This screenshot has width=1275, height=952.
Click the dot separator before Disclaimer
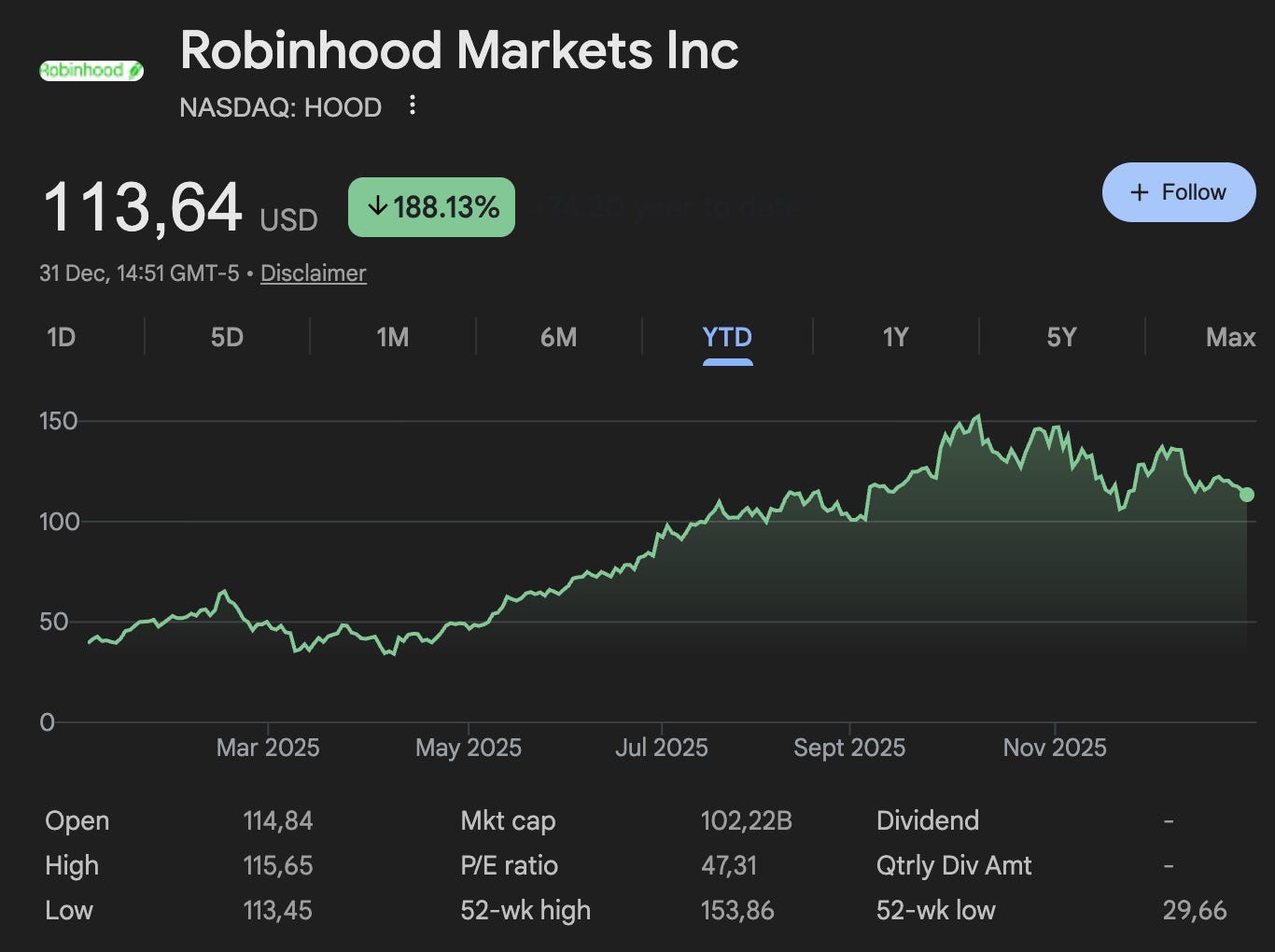point(248,273)
